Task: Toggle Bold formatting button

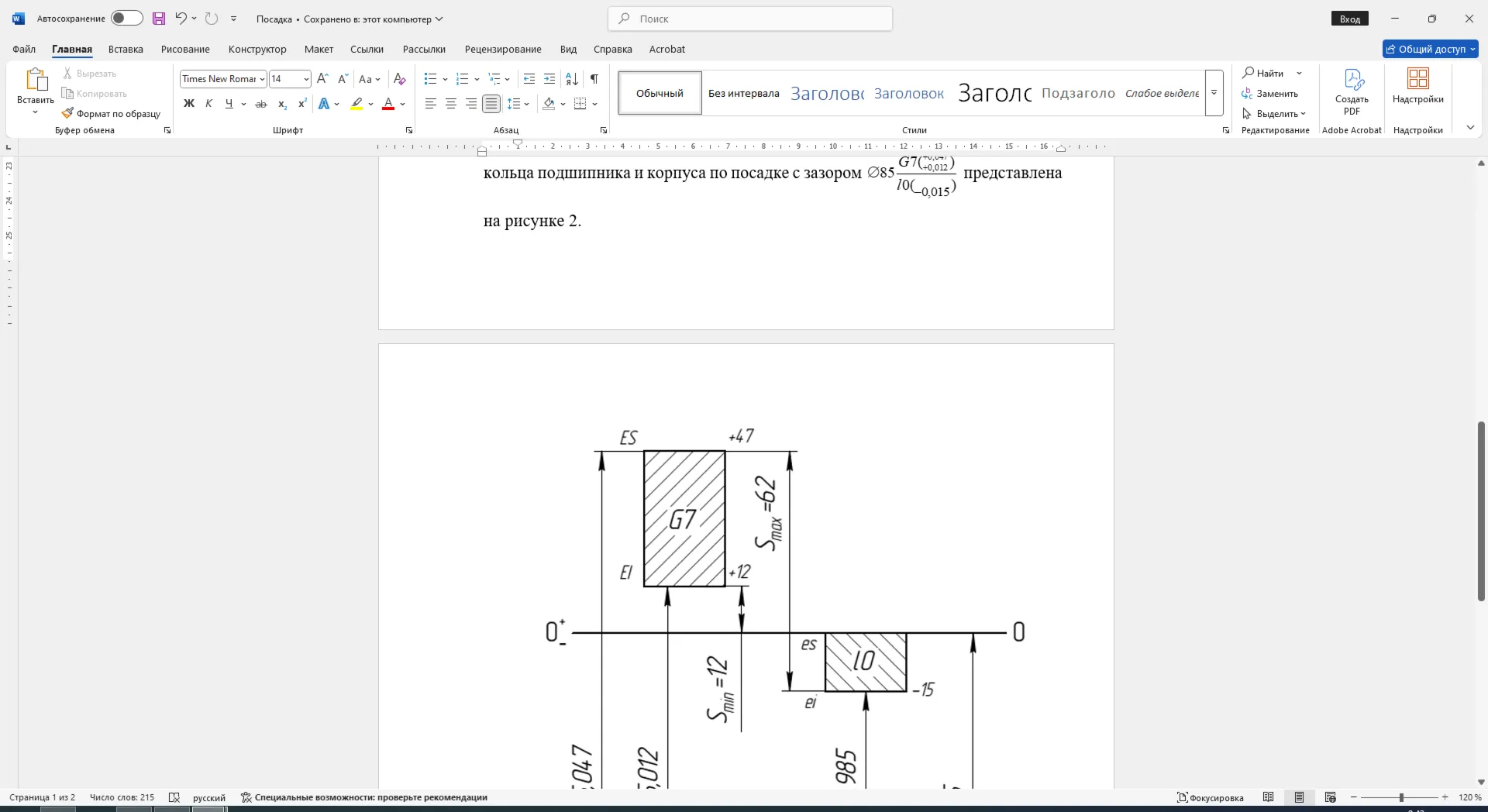Action: (x=189, y=104)
